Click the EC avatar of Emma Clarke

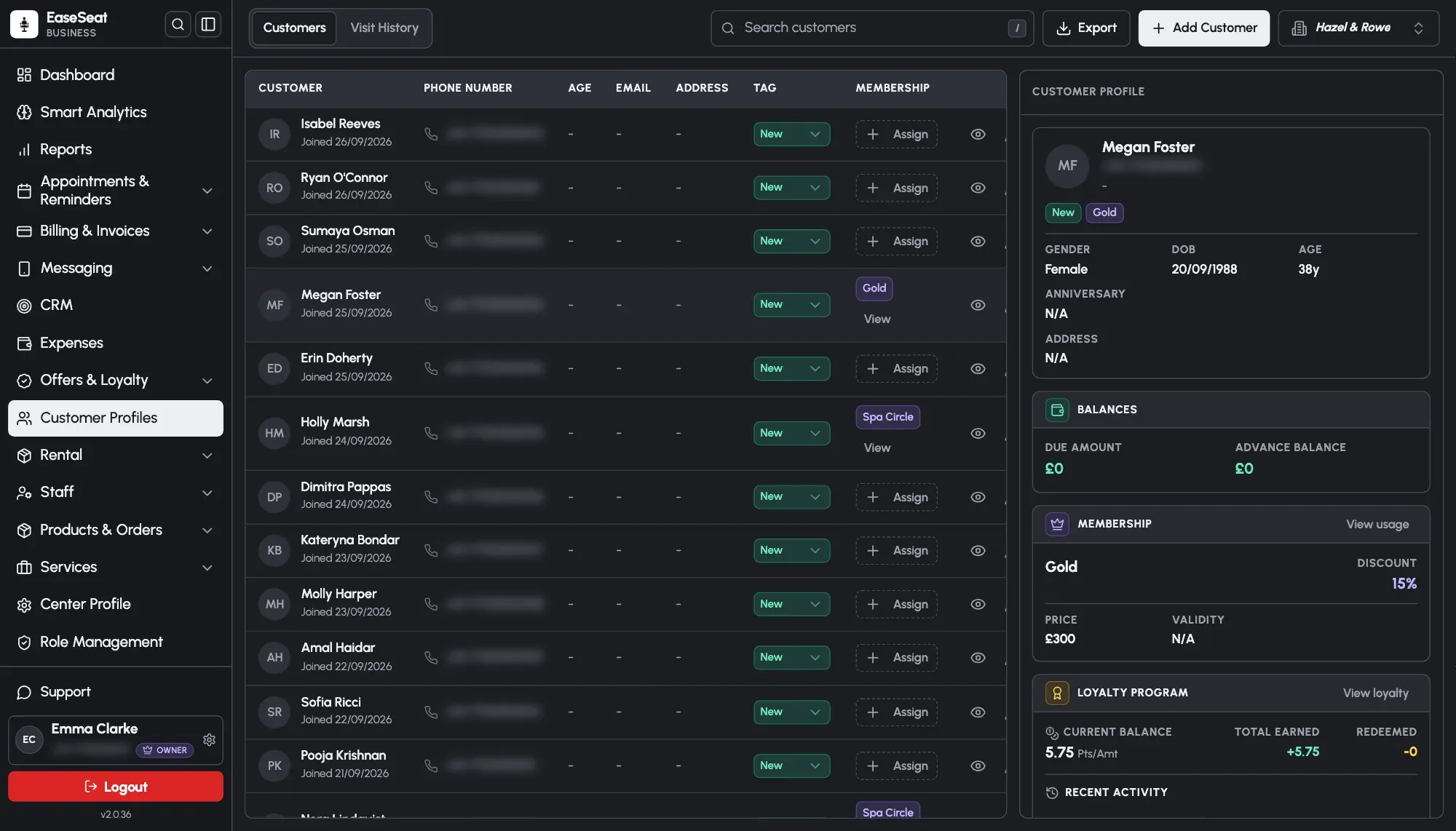pyautogui.click(x=29, y=740)
